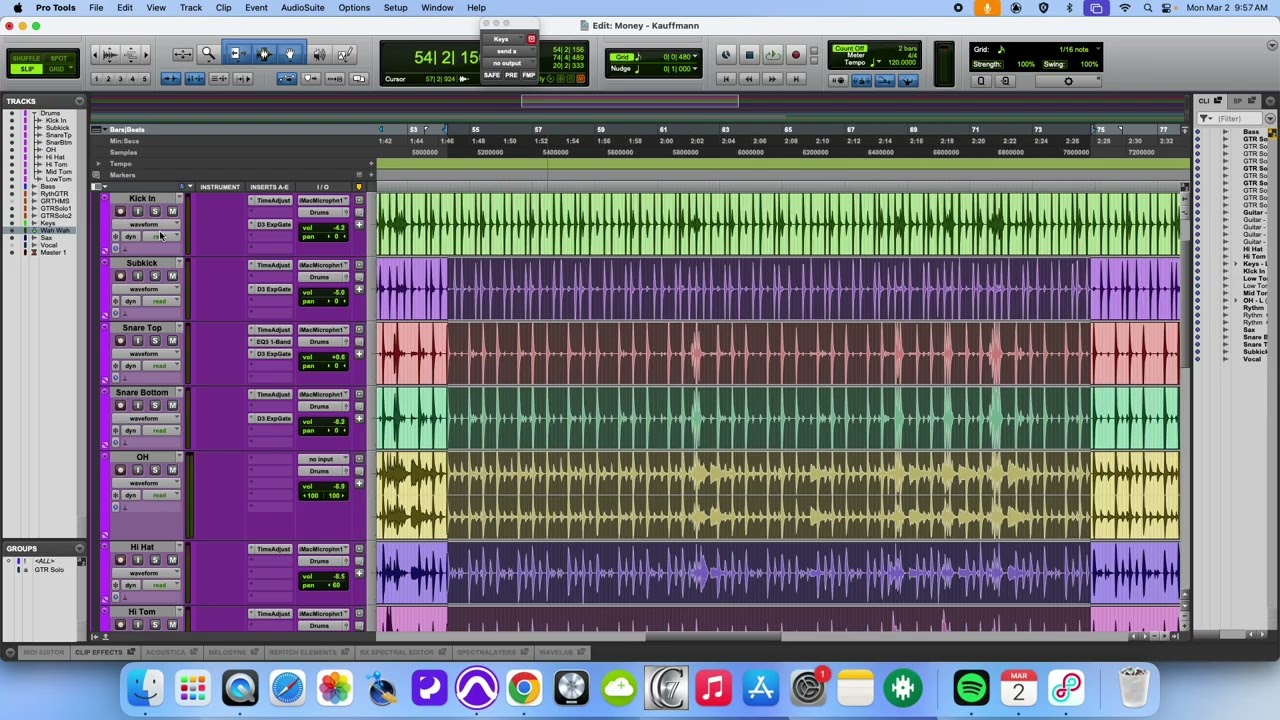This screenshot has height=720, width=1280.
Task: Open Subkick automation mode read selector
Action: [160, 301]
